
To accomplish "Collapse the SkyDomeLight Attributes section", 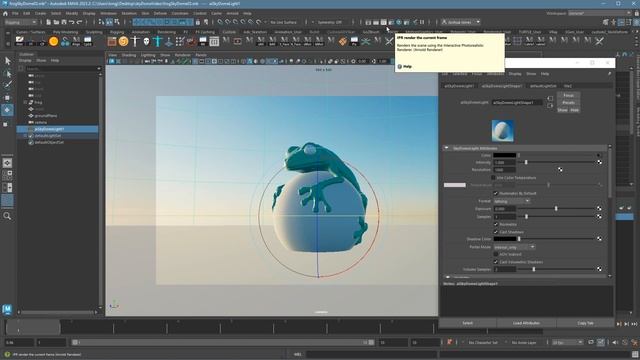I will tap(446, 148).
